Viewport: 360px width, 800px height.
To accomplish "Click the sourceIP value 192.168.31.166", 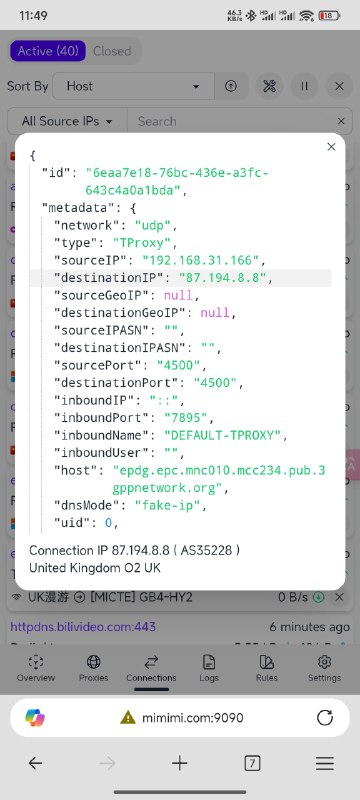I will tap(201, 260).
